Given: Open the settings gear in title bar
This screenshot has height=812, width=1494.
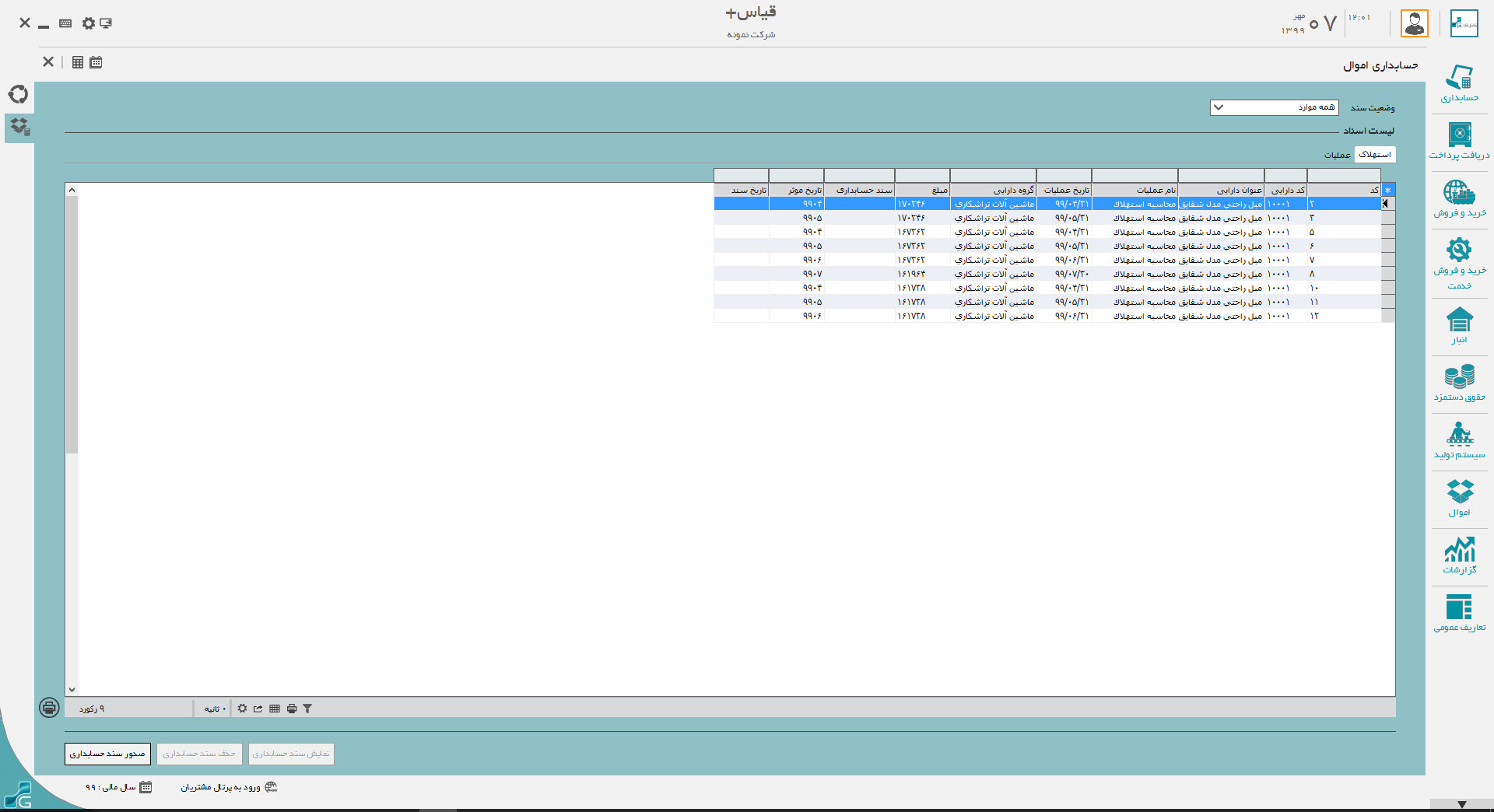Looking at the screenshot, I should pos(88,23).
